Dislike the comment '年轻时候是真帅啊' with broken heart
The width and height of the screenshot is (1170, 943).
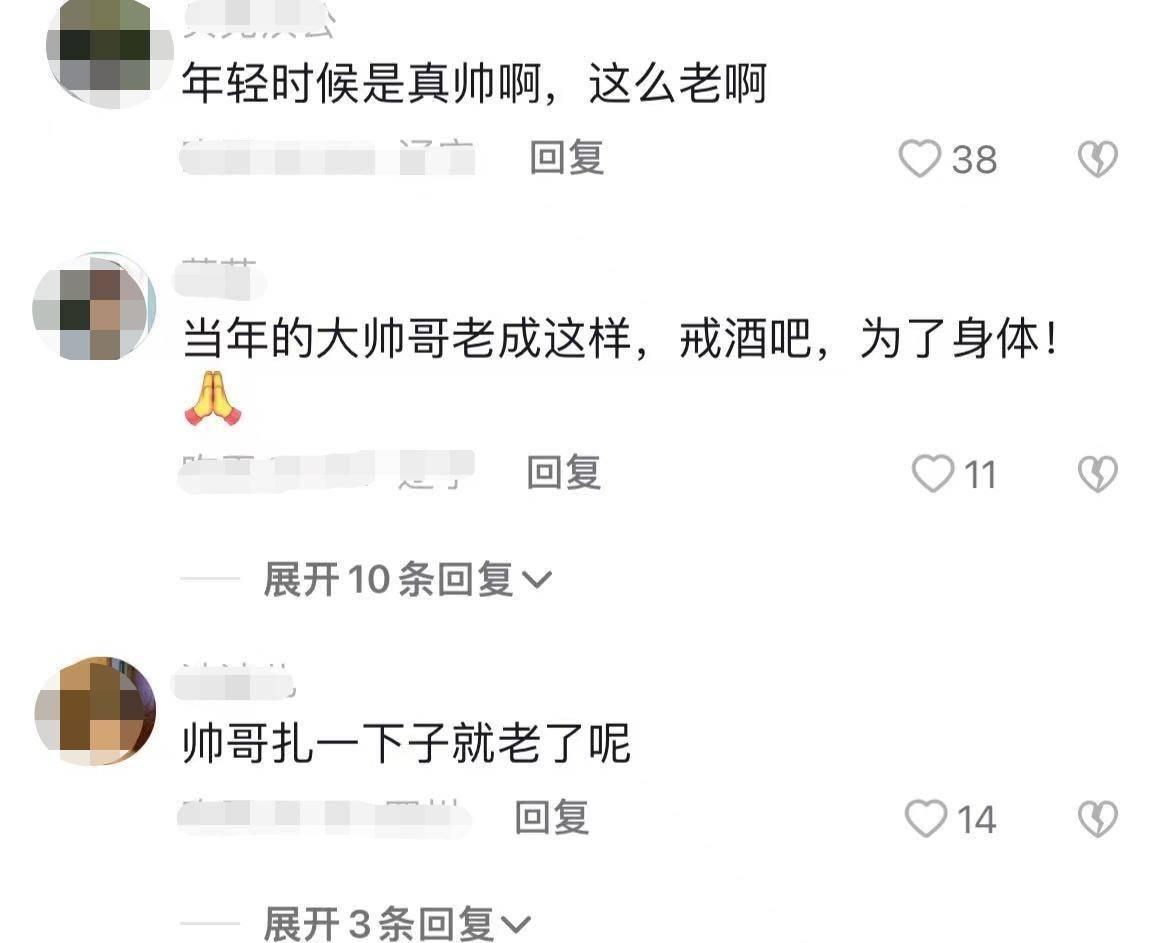(1098, 159)
